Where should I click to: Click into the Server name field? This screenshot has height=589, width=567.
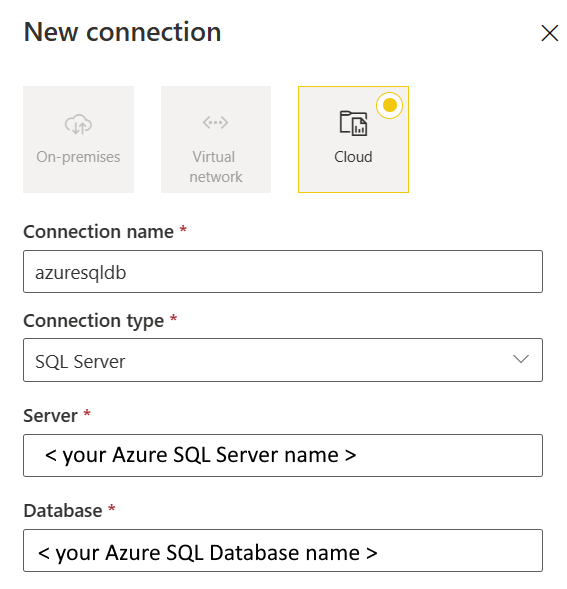click(x=283, y=456)
